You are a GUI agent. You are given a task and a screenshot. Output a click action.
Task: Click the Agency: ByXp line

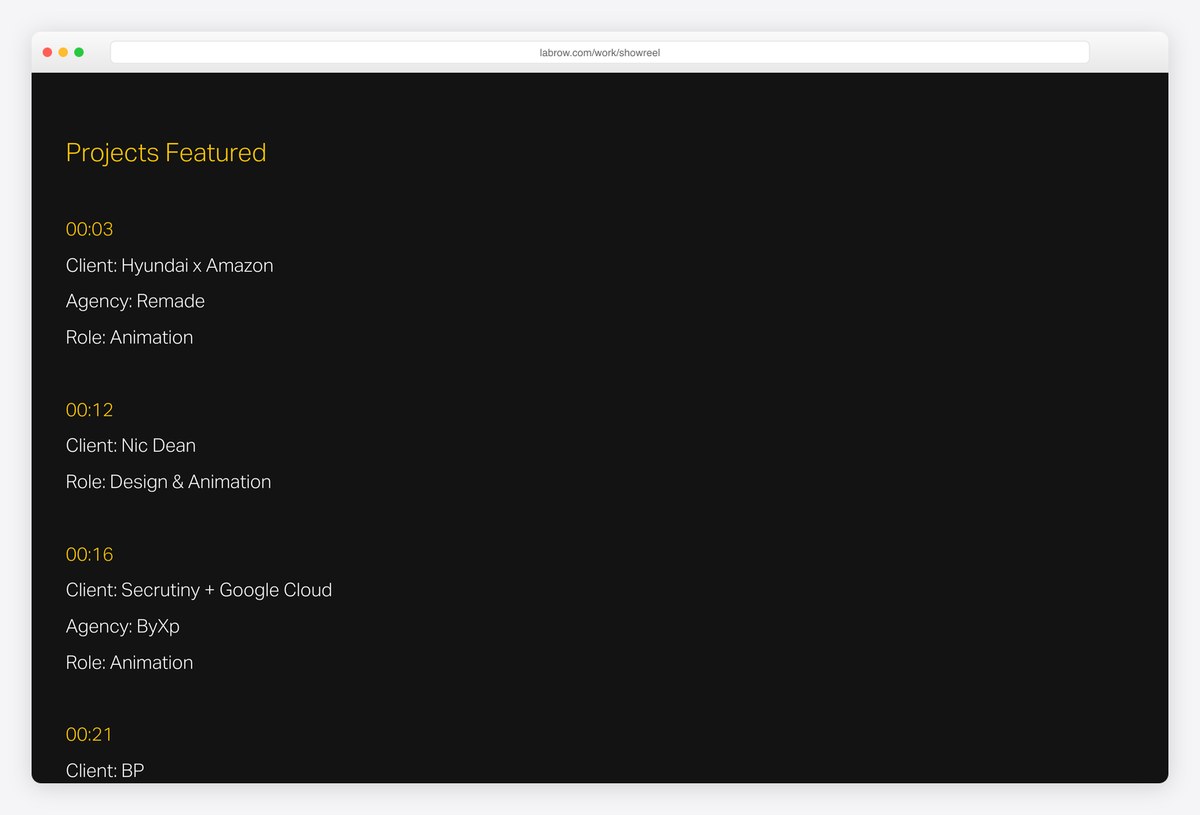point(123,626)
